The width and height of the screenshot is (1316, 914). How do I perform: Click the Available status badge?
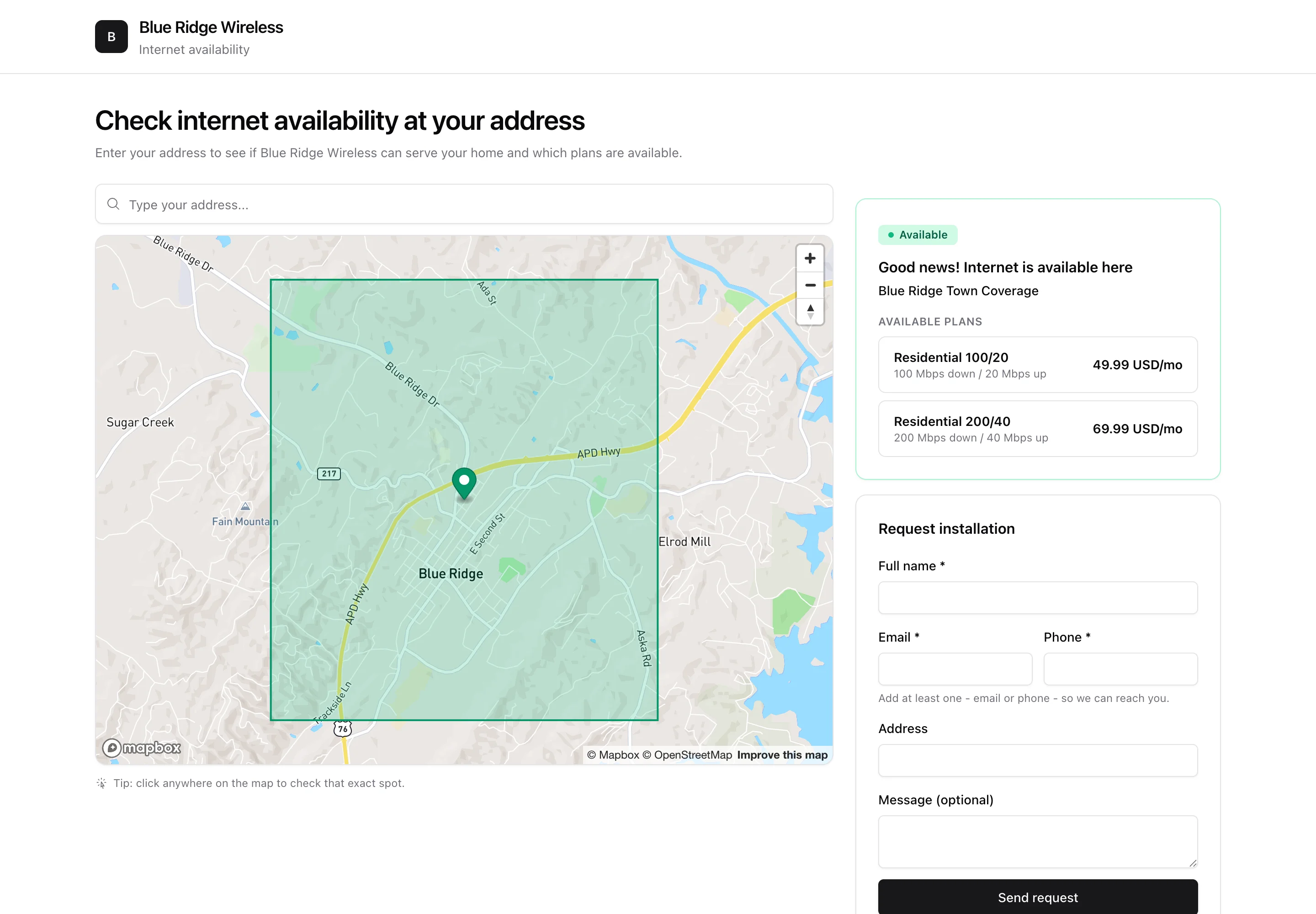(918, 235)
